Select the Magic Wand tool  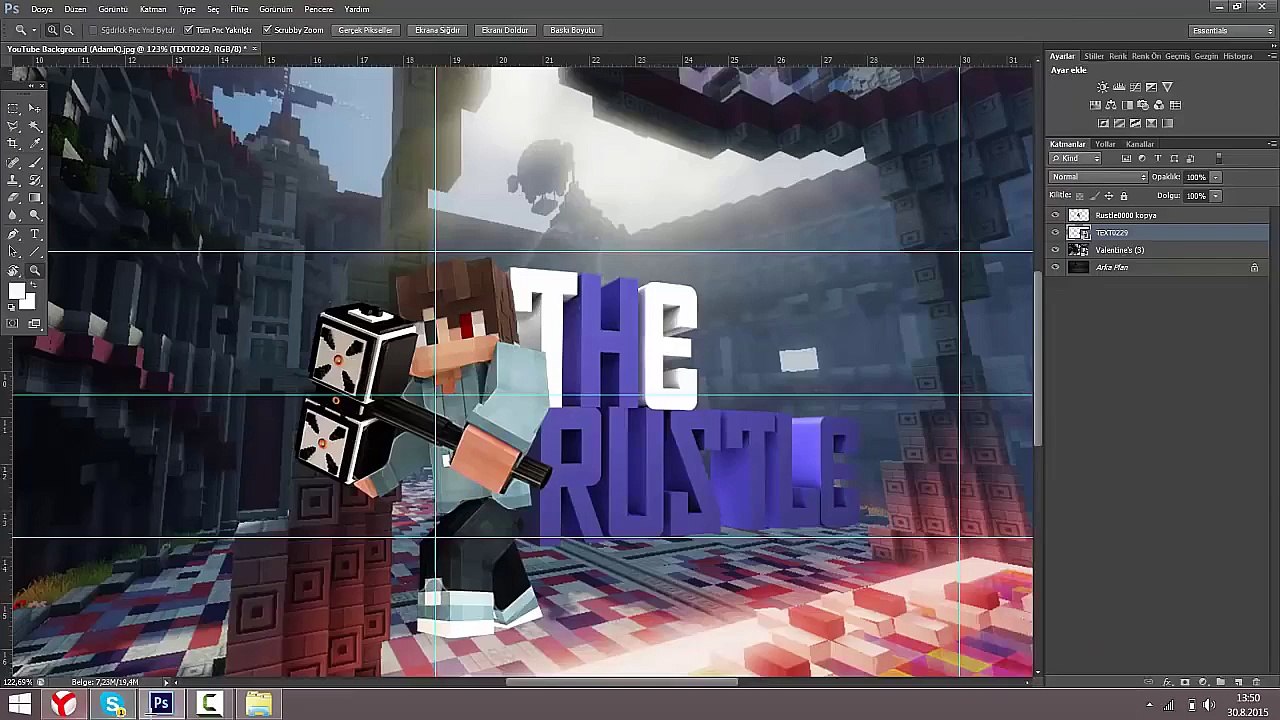(35, 126)
